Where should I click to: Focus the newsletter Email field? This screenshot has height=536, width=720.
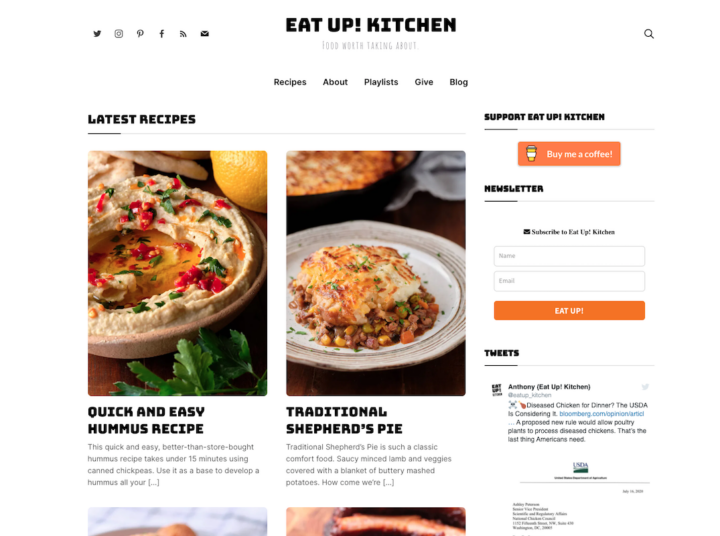569,281
